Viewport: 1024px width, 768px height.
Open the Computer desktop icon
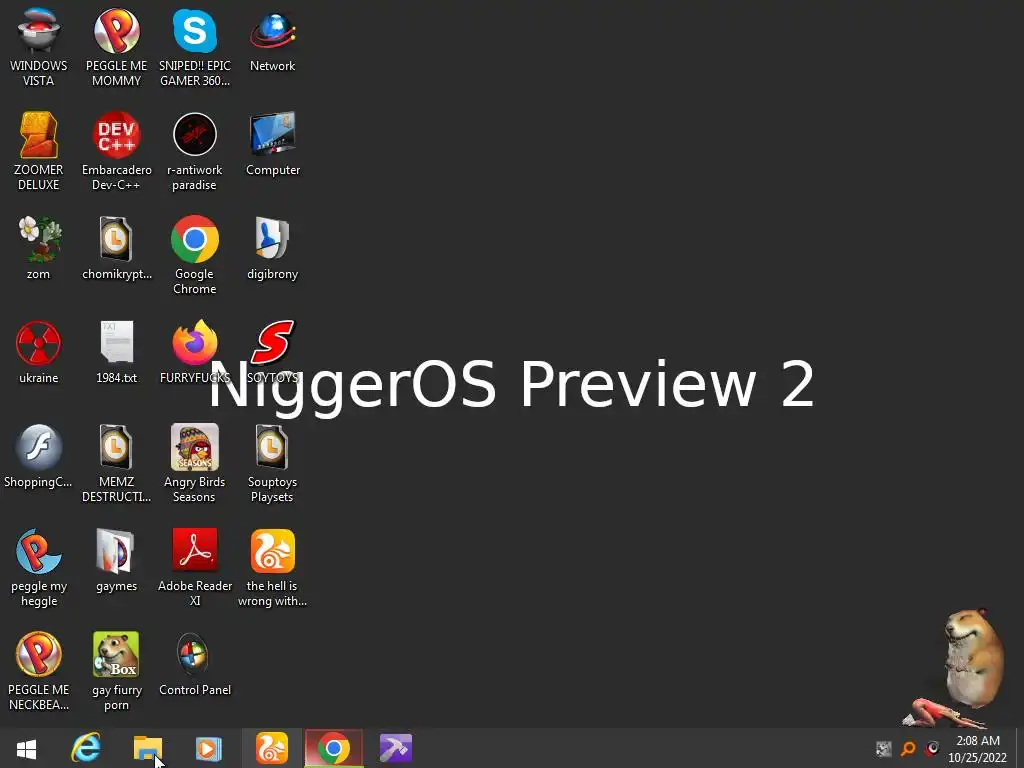[272, 144]
